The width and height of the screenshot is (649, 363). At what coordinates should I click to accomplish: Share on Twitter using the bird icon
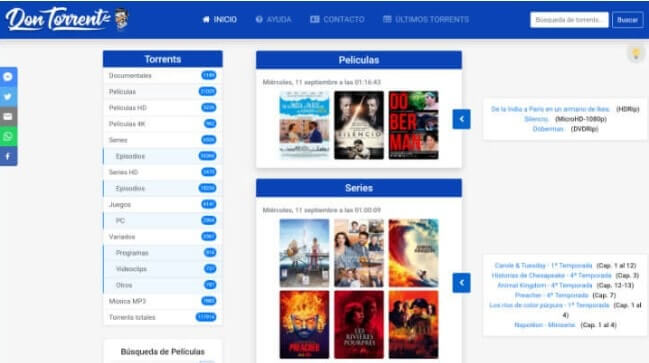[x=8, y=97]
